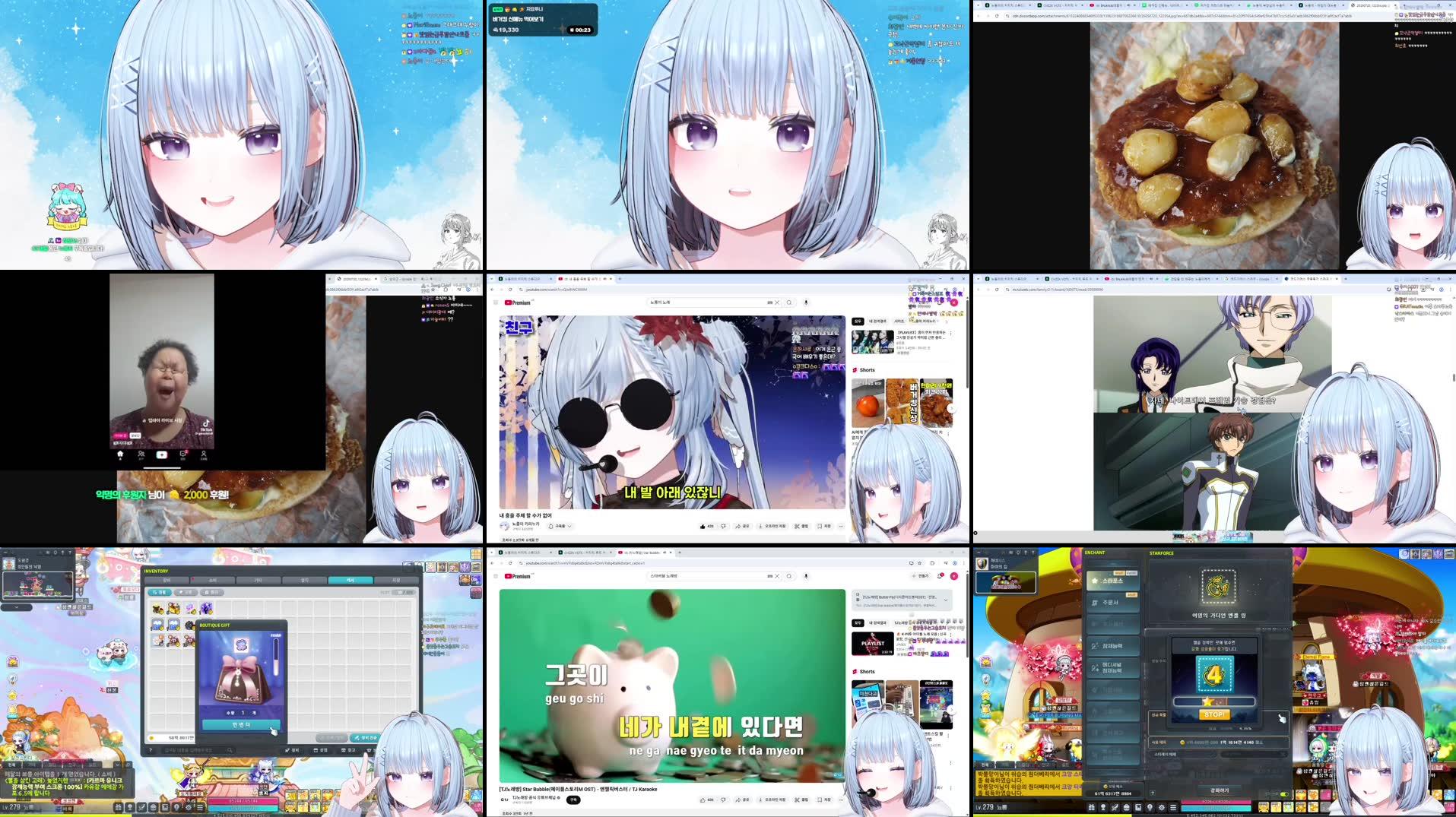Save the sunglasses video to playlist

click(x=824, y=526)
